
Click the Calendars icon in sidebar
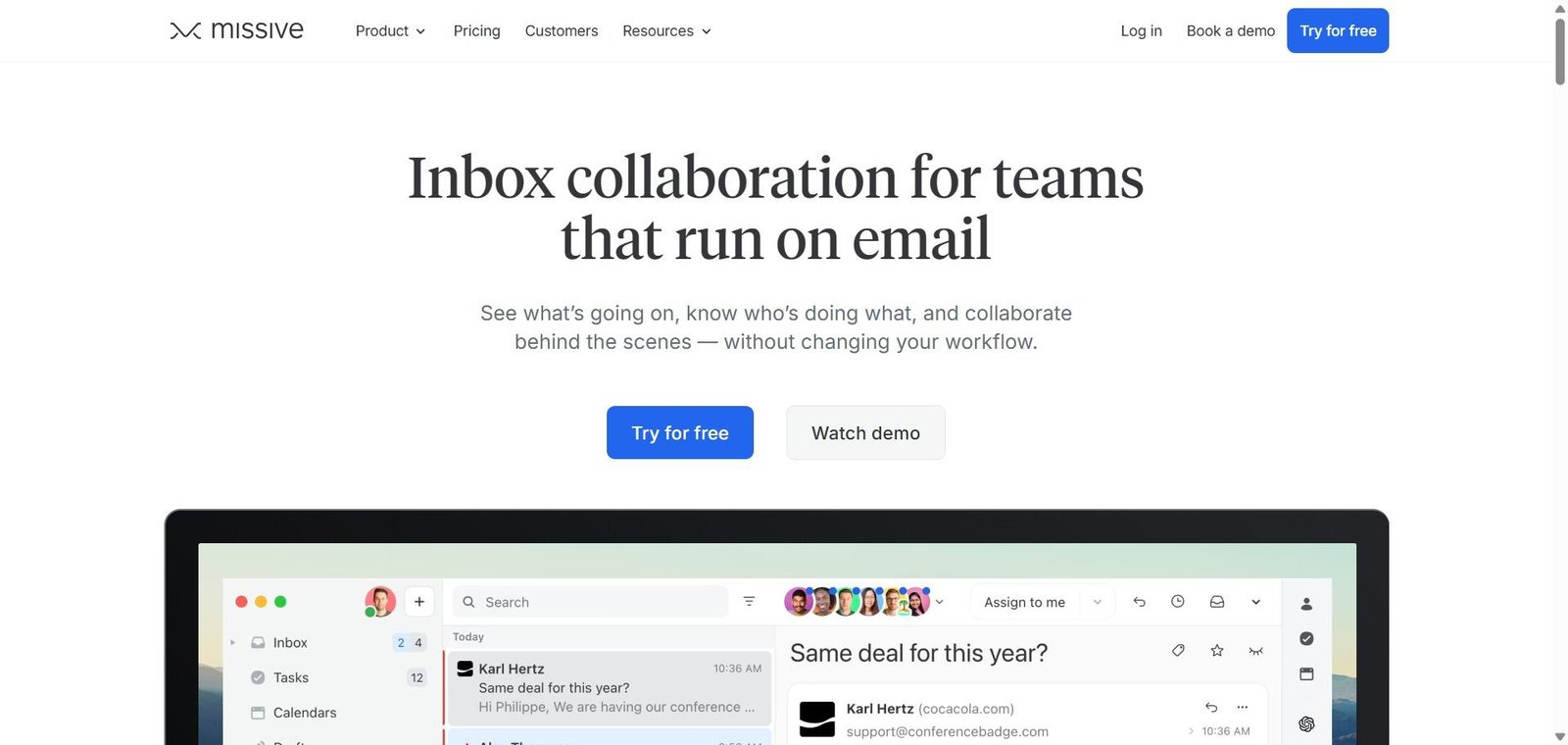(x=258, y=713)
